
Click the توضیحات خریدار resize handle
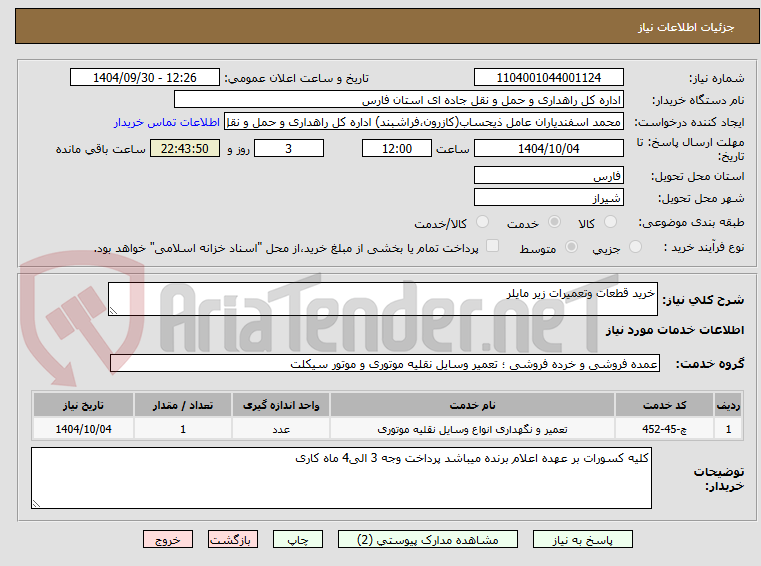tap(36, 504)
